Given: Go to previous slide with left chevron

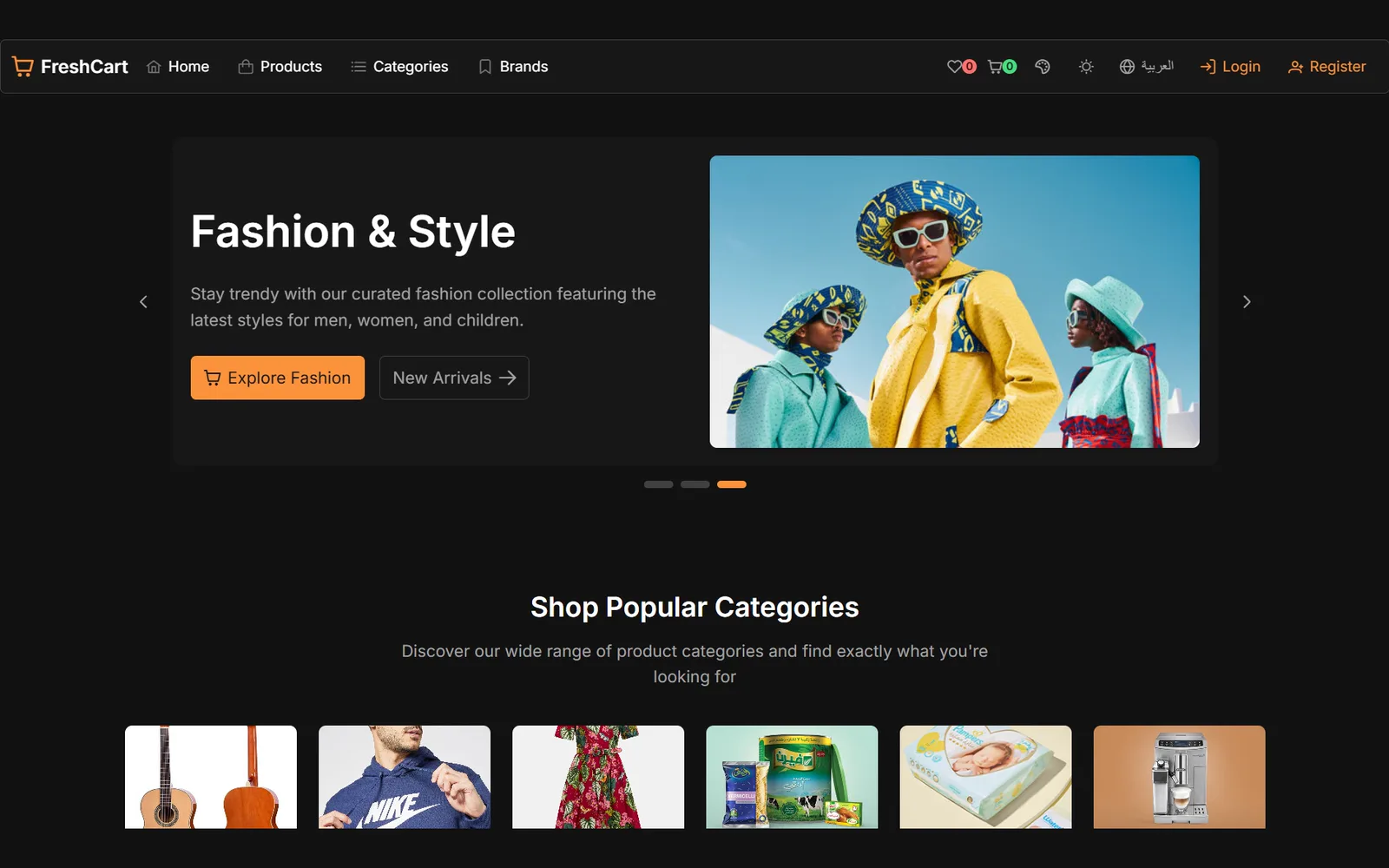Looking at the screenshot, I should [144, 302].
